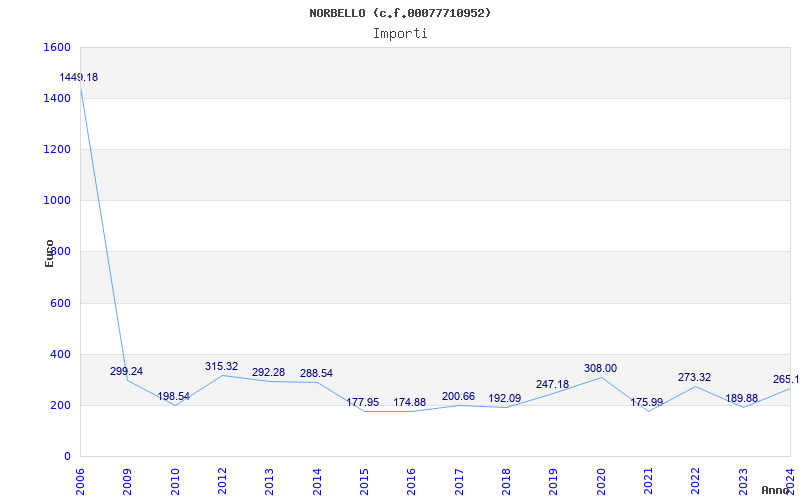
Task: Click the 2023 year axis label
Action: pos(743,482)
